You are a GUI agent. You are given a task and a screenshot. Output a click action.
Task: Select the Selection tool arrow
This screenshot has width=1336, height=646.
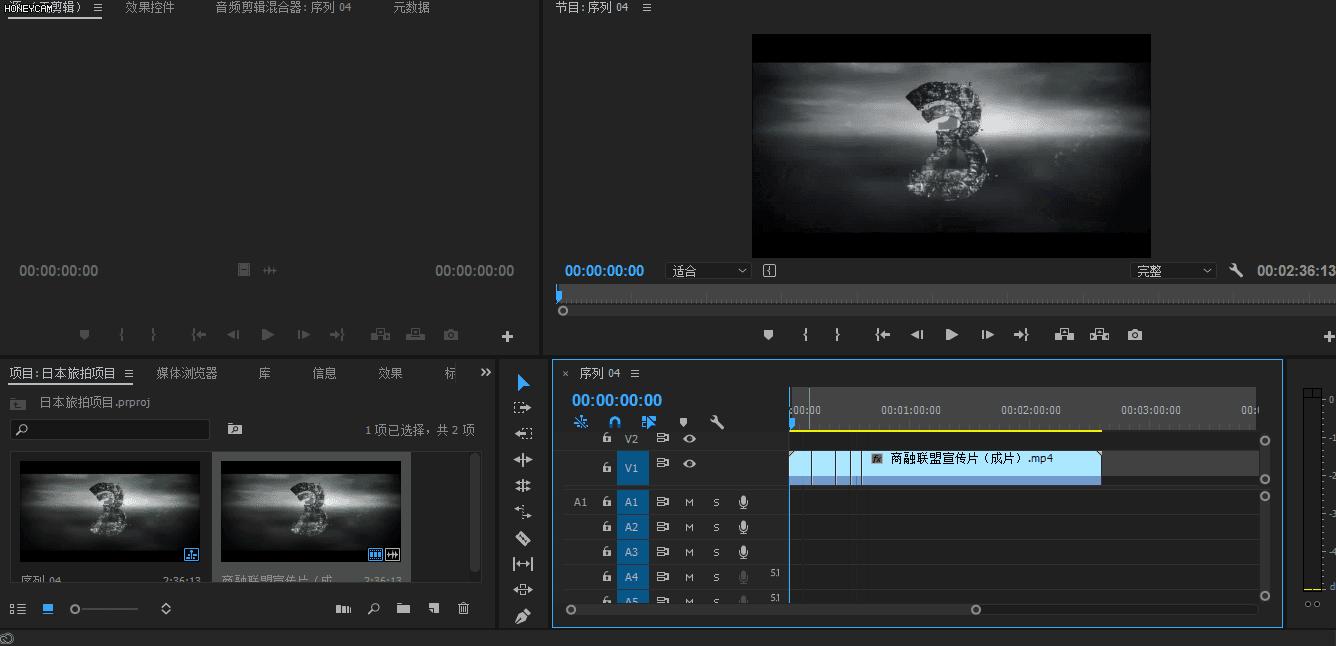523,383
